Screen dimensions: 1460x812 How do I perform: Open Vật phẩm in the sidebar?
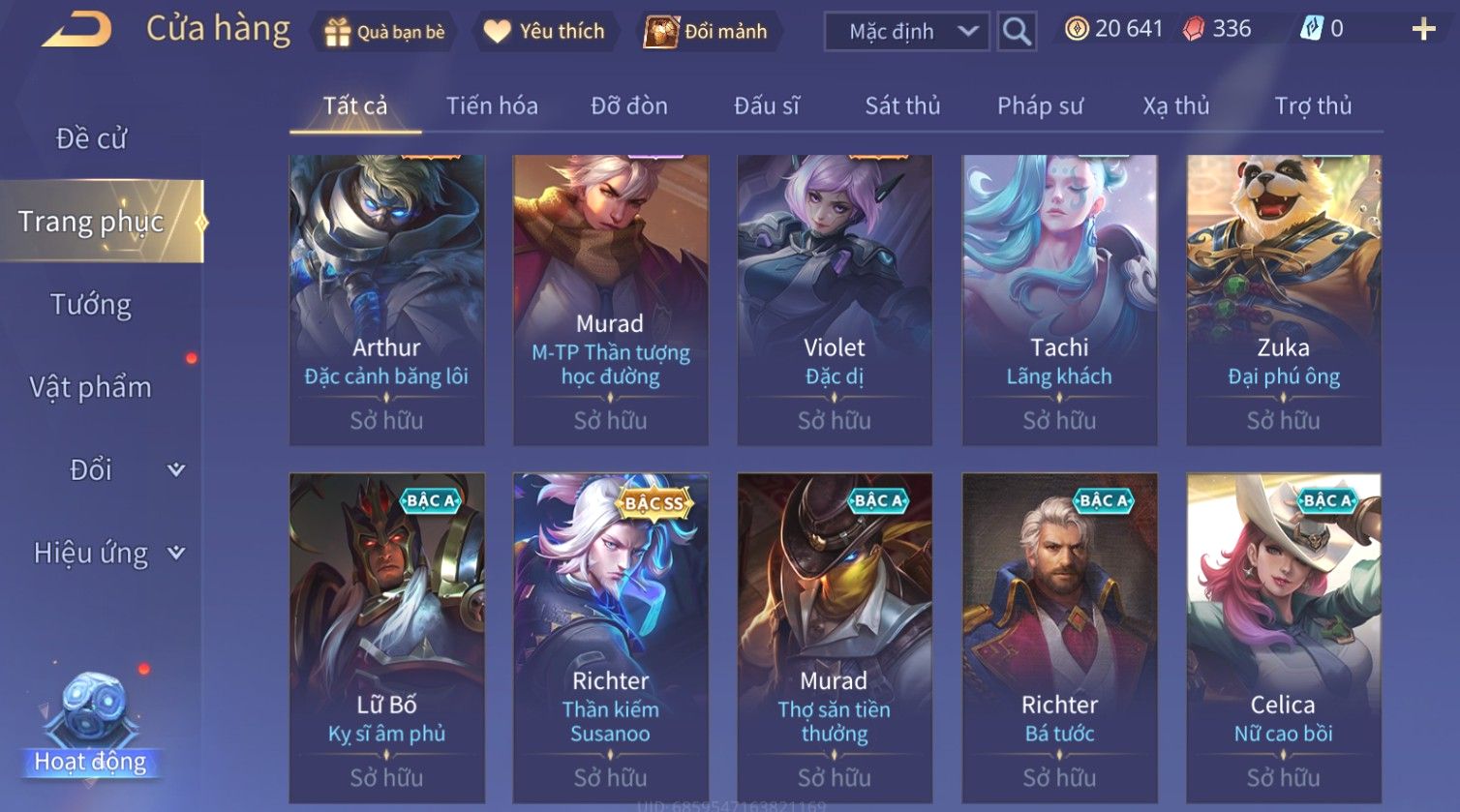point(91,387)
